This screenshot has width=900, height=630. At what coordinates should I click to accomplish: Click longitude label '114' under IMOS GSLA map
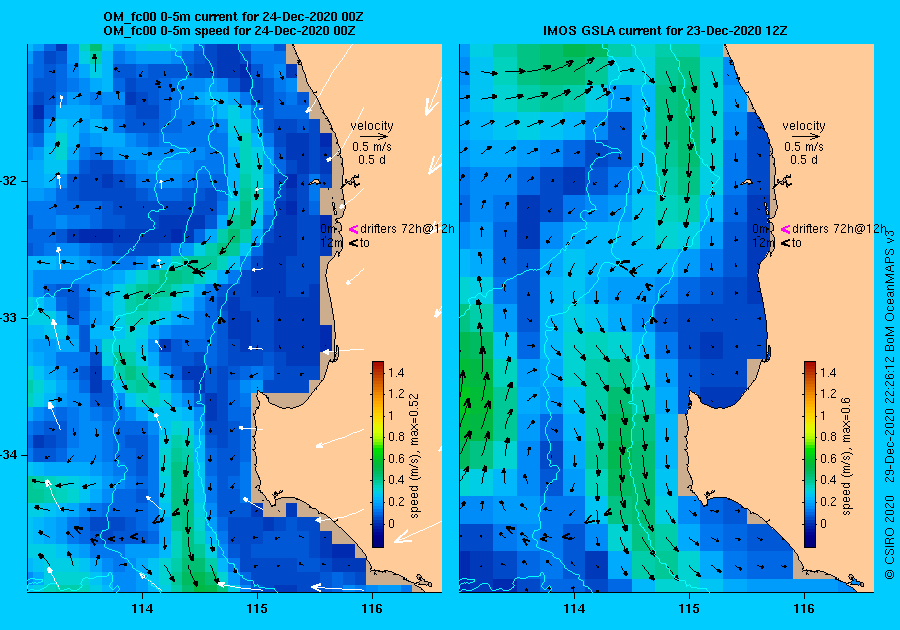574,609
